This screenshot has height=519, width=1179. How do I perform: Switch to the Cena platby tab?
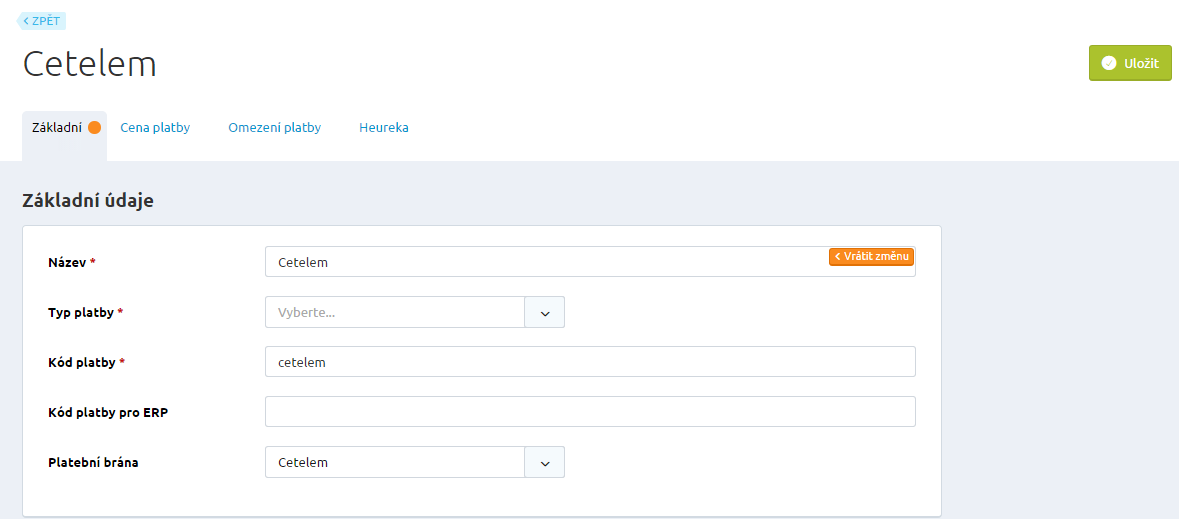coord(155,128)
